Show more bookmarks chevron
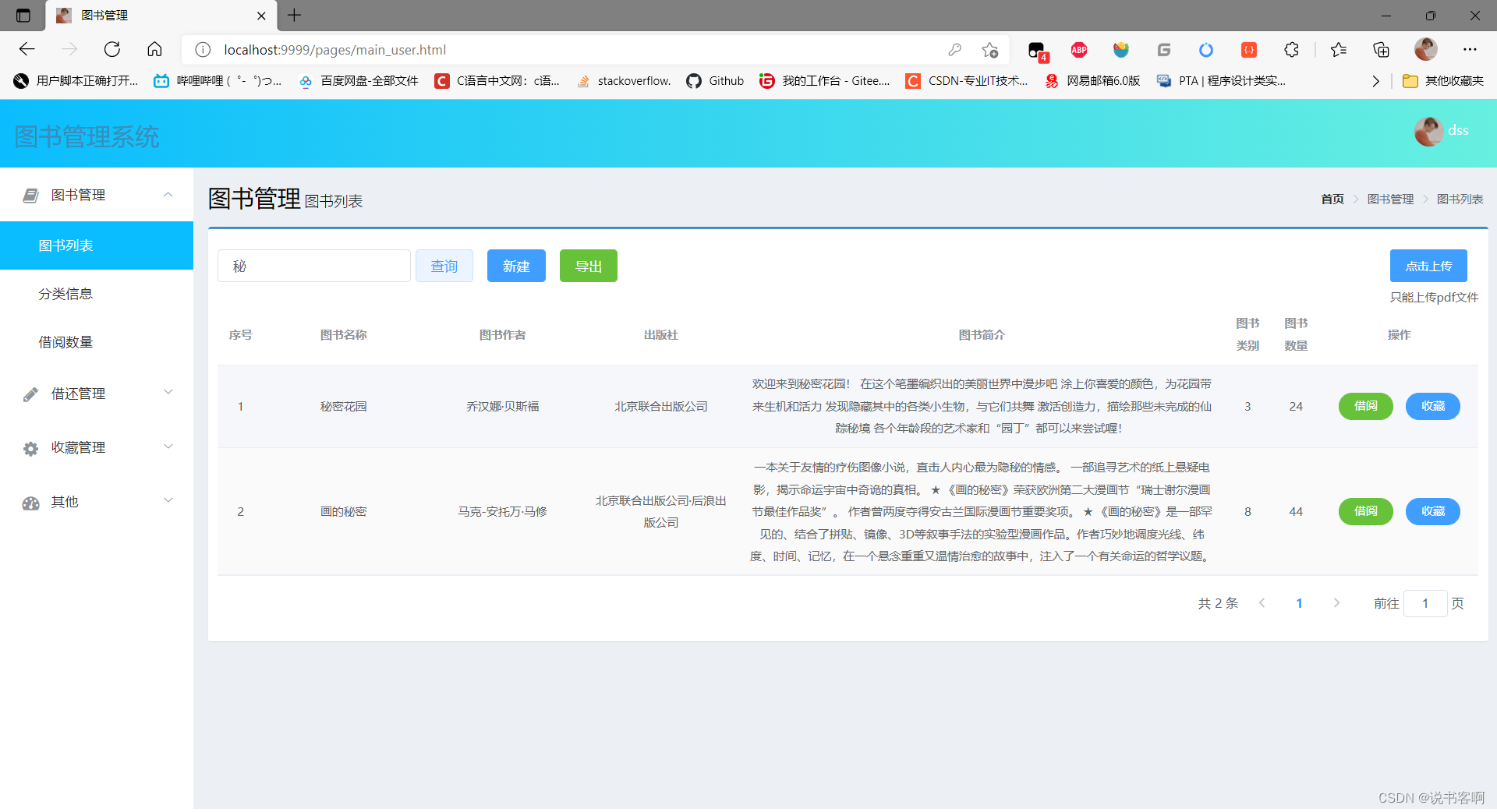Image resolution: width=1497 pixels, height=812 pixels. click(1375, 81)
